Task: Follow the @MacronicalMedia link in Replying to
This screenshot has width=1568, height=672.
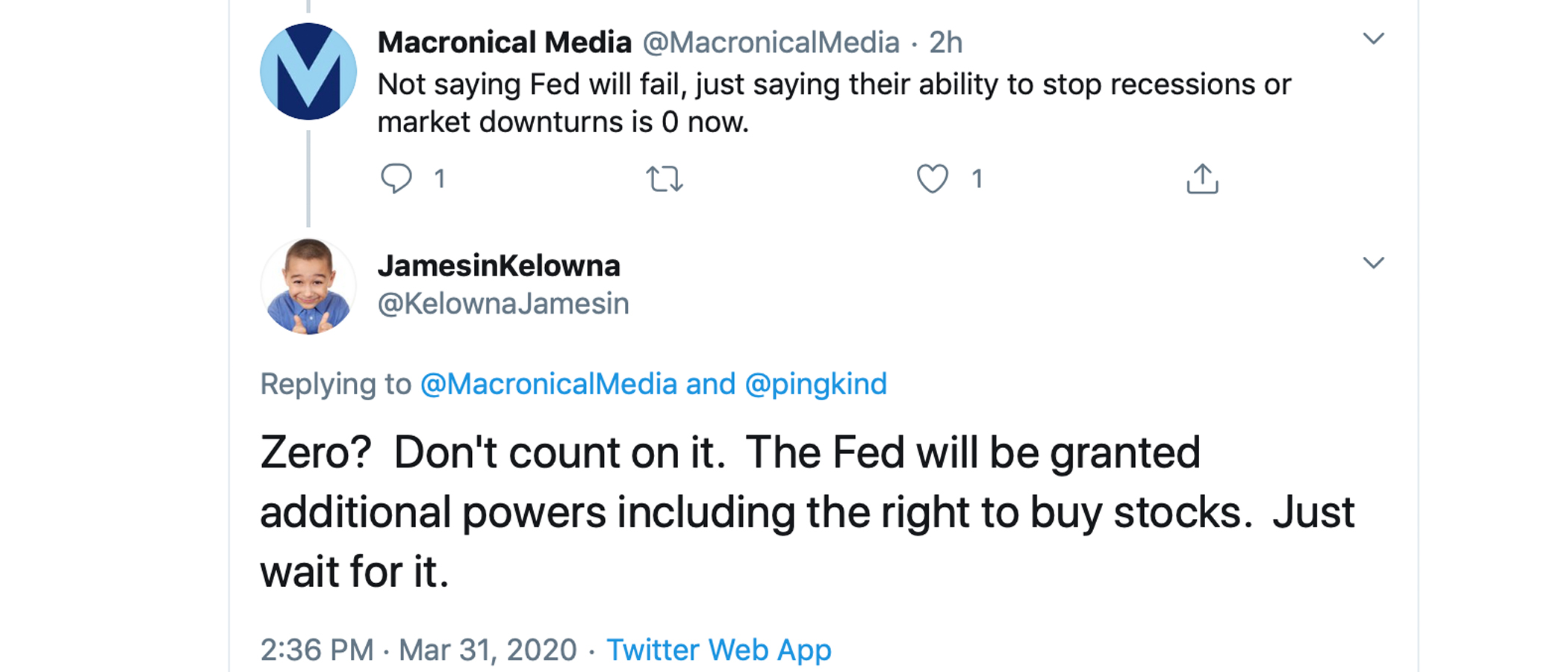Action: 548,384
